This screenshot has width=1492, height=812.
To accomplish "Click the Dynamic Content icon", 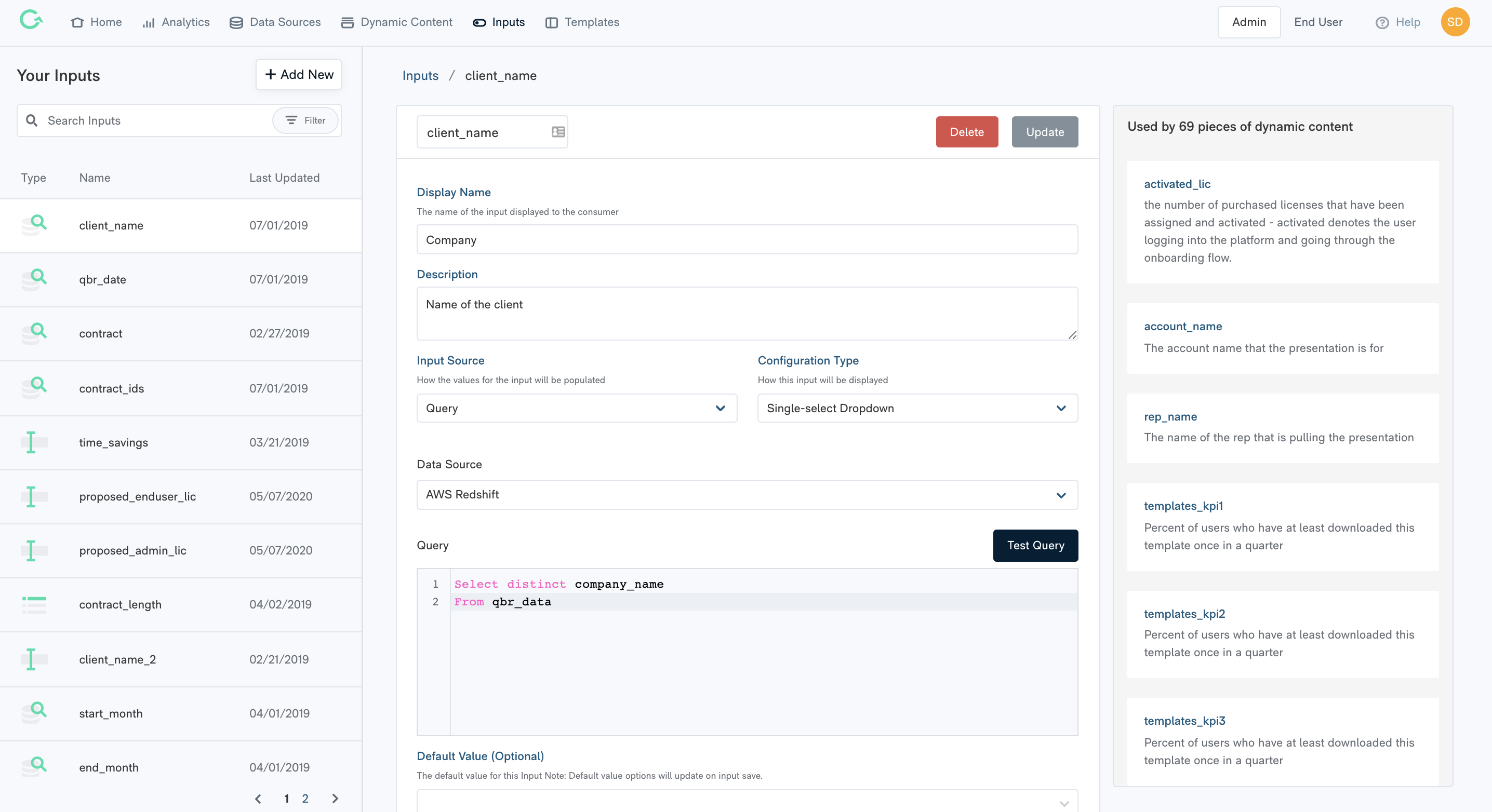I will click(x=348, y=22).
